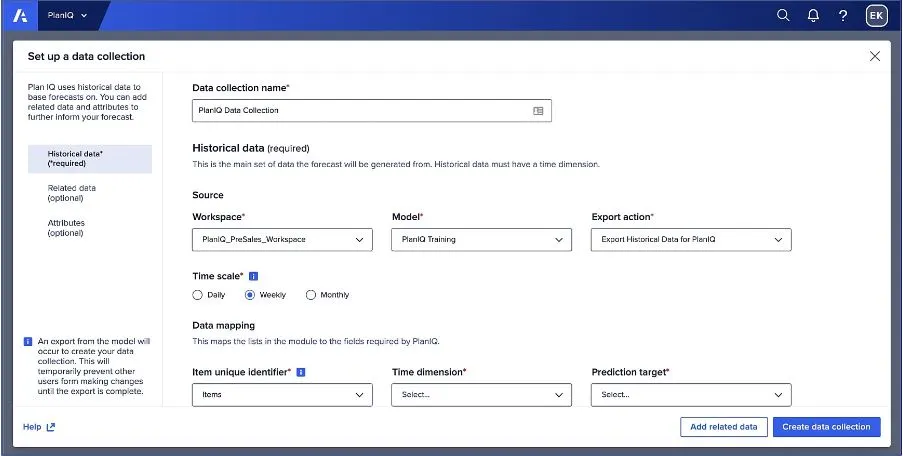
Task: Go to Related data (optional) step
Action: [72, 193]
